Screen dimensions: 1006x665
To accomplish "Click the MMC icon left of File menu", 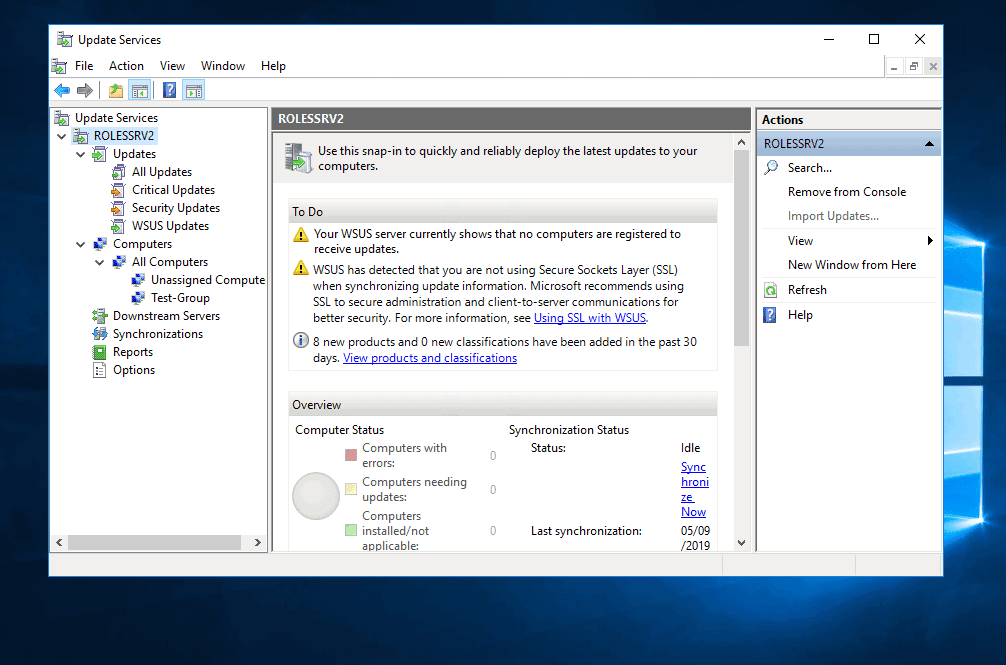I will click(x=60, y=66).
